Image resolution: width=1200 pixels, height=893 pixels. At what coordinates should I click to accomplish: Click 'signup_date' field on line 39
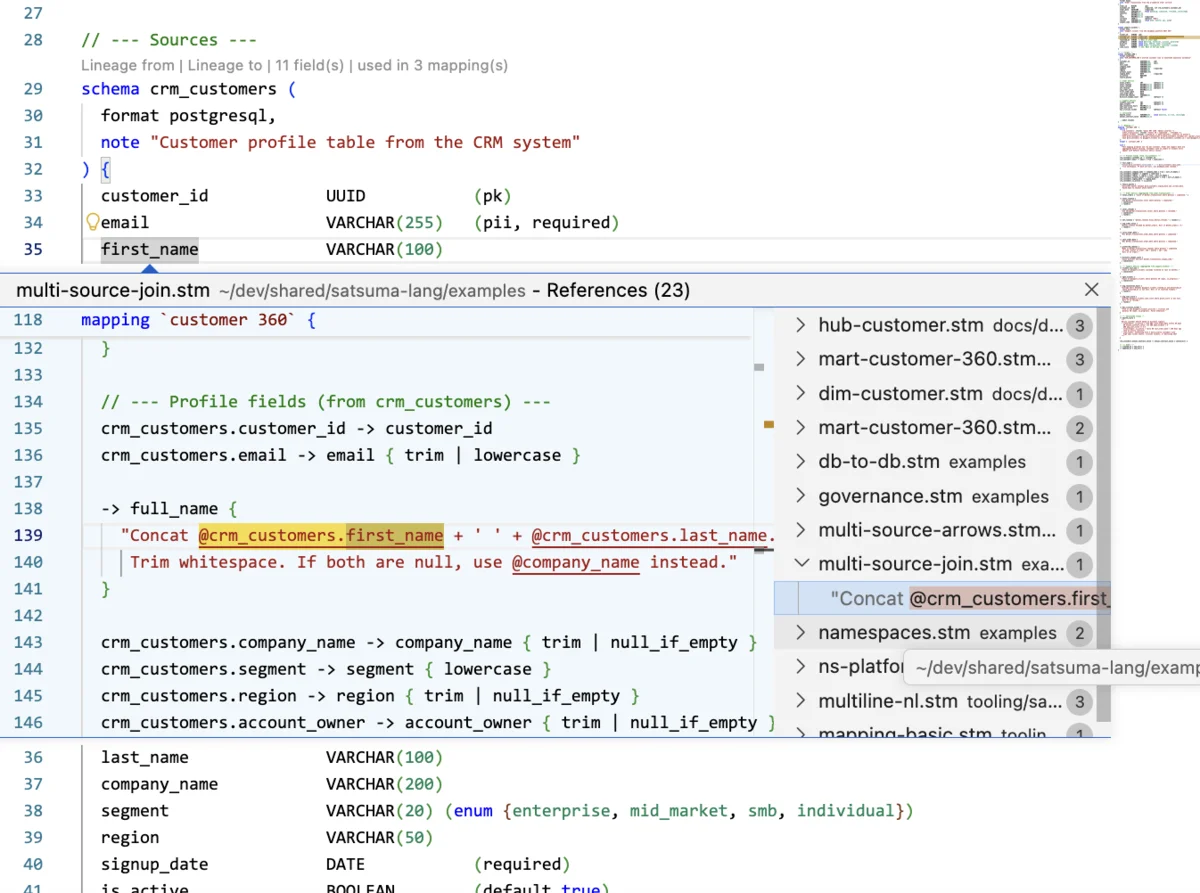click(x=155, y=864)
